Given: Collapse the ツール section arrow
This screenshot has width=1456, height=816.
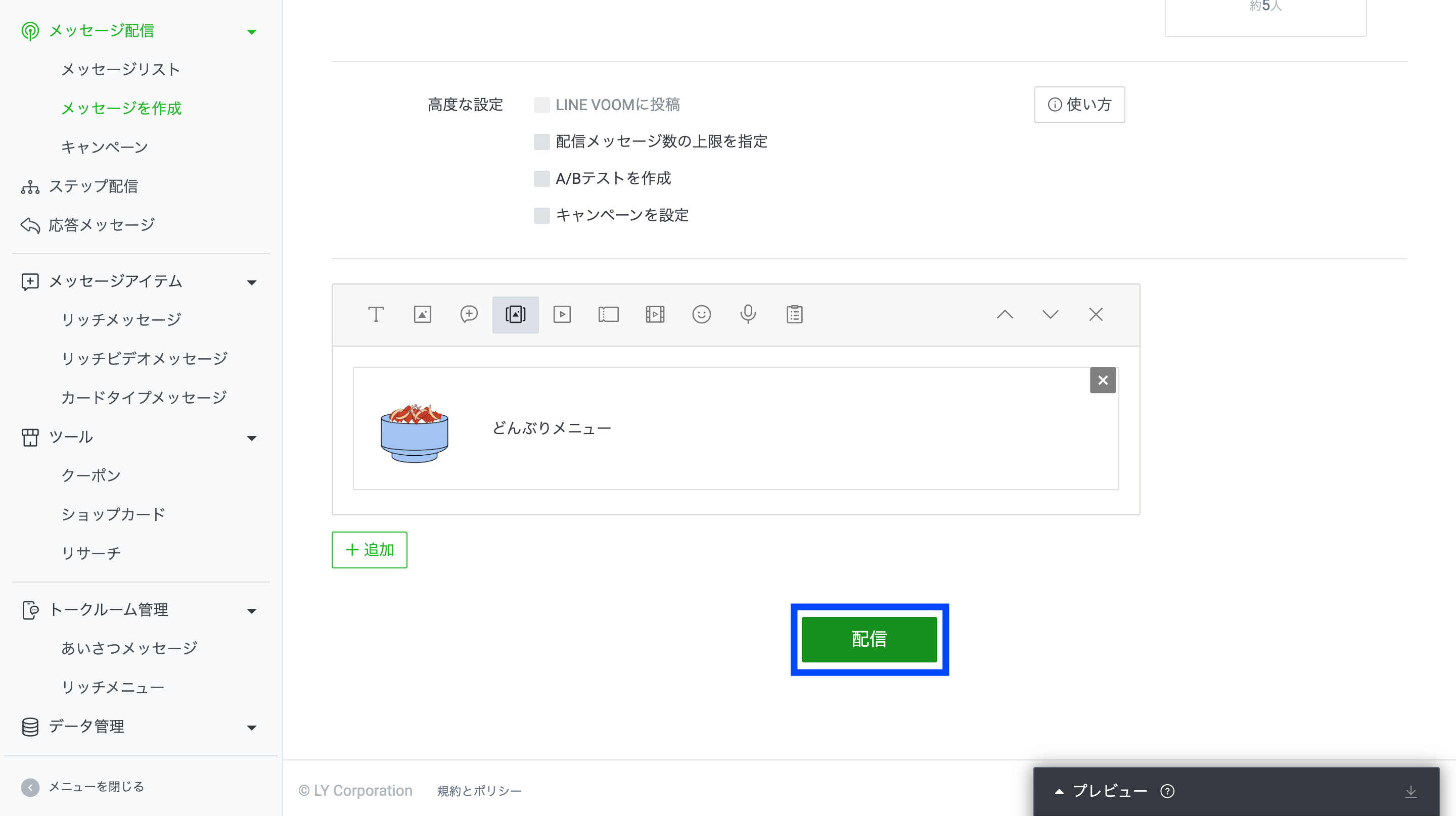Looking at the screenshot, I should tap(252, 438).
